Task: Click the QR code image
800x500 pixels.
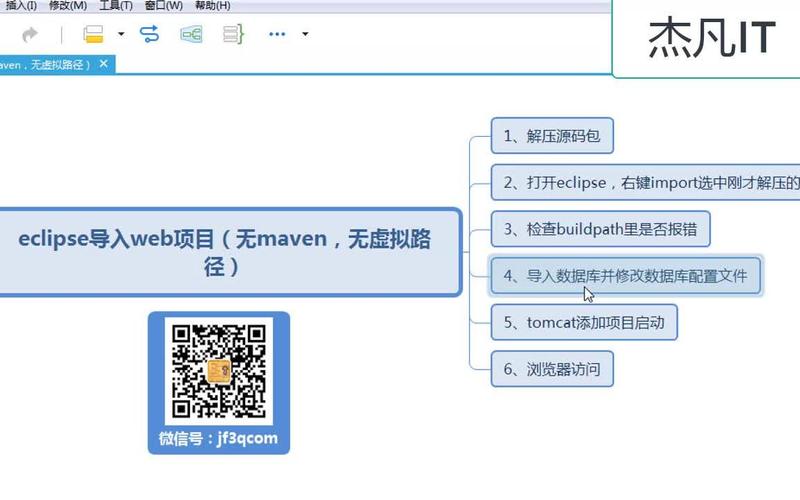Action: coord(219,371)
